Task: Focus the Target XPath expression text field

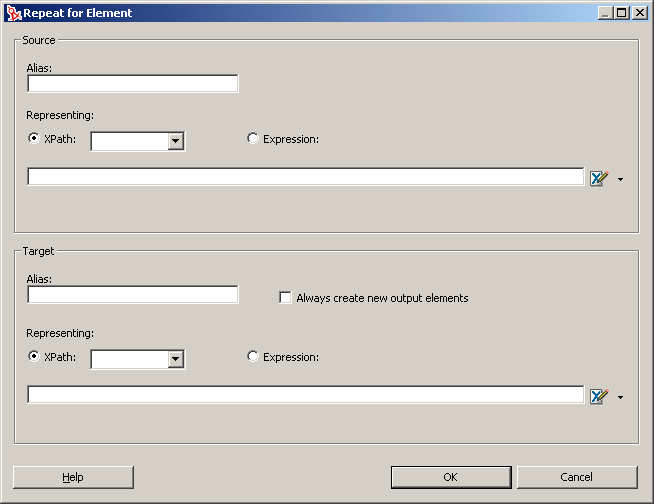Action: [306, 395]
